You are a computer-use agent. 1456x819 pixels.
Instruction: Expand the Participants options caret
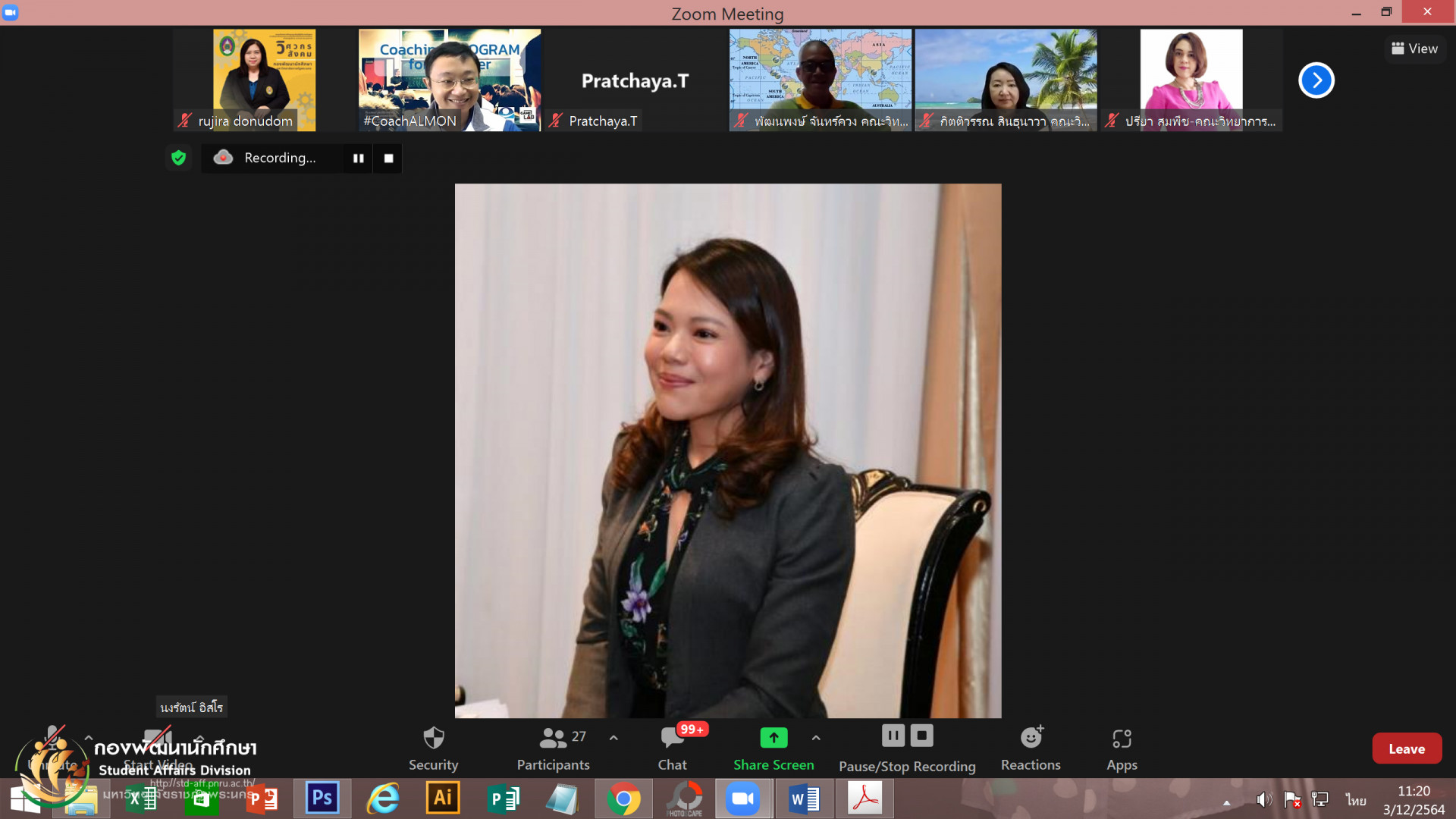[x=613, y=738]
